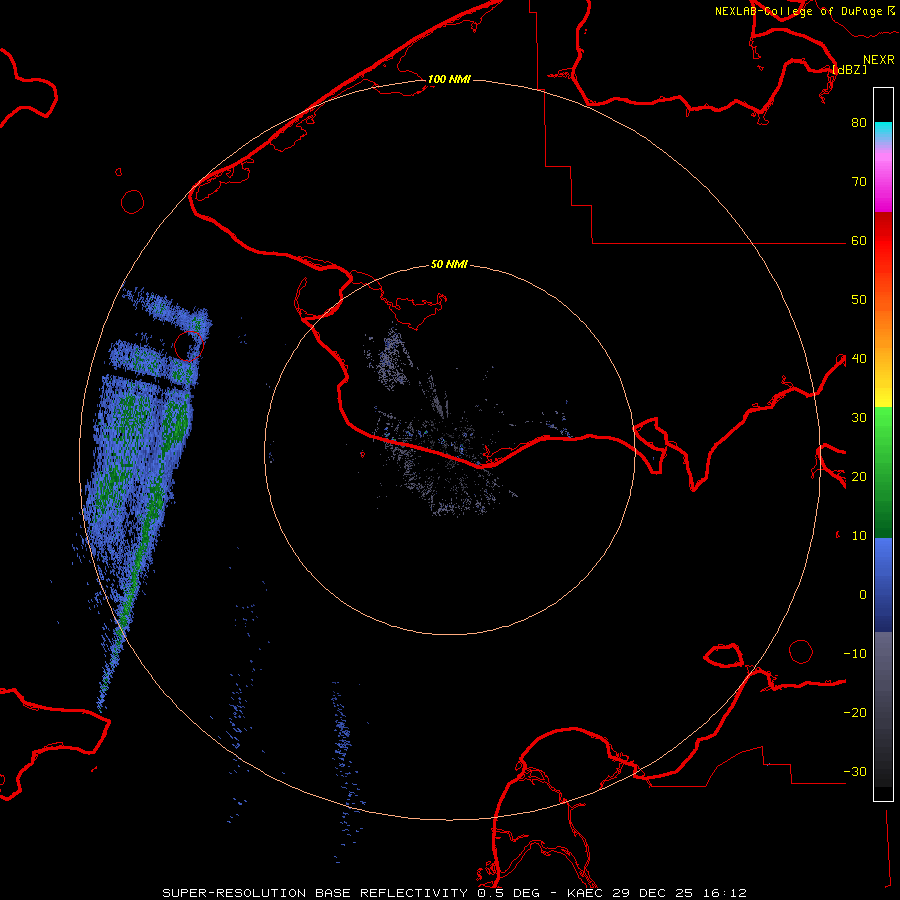Click the 100 NMI range ring label
The image size is (900, 900).
[x=449, y=79]
